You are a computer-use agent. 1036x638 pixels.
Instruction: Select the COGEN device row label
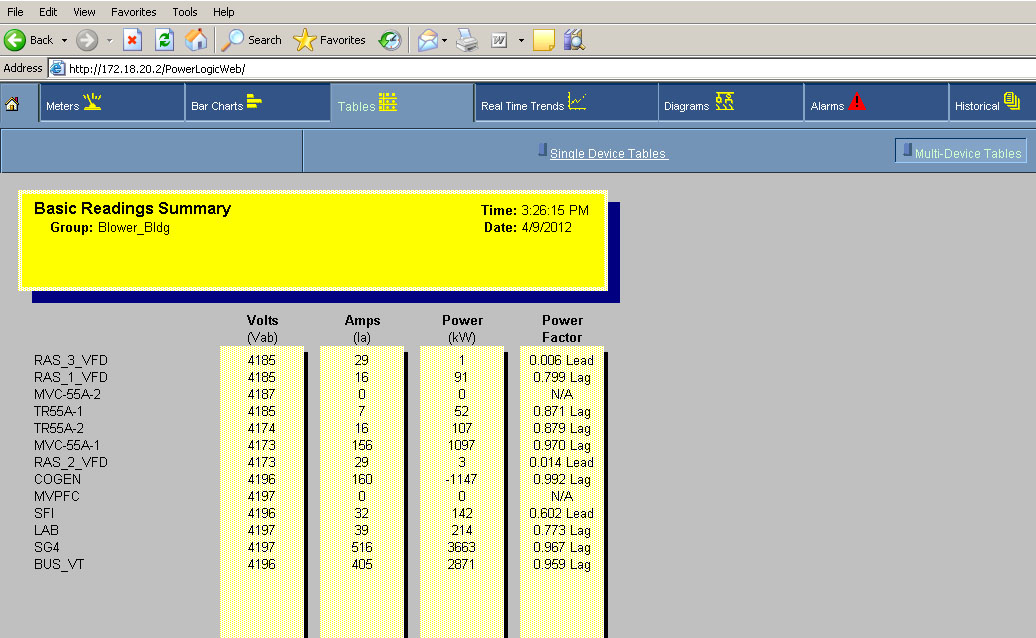click(x=57, y=479)
